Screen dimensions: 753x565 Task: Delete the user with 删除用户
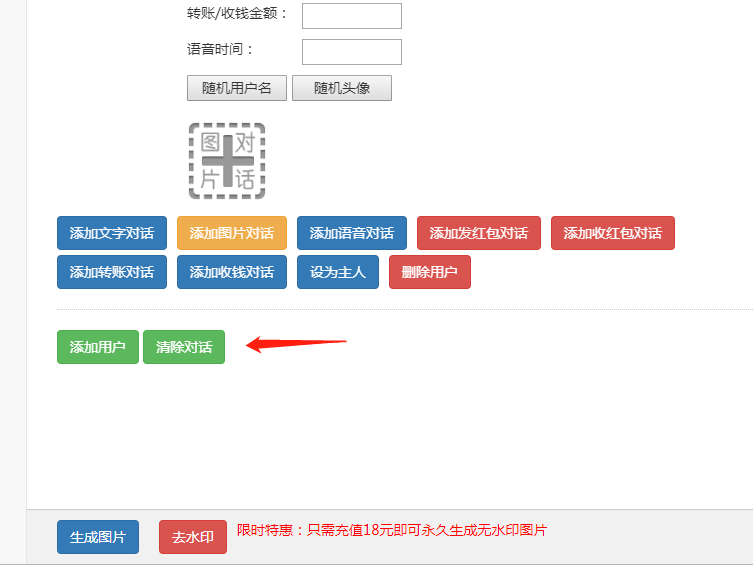coord(430,272)
